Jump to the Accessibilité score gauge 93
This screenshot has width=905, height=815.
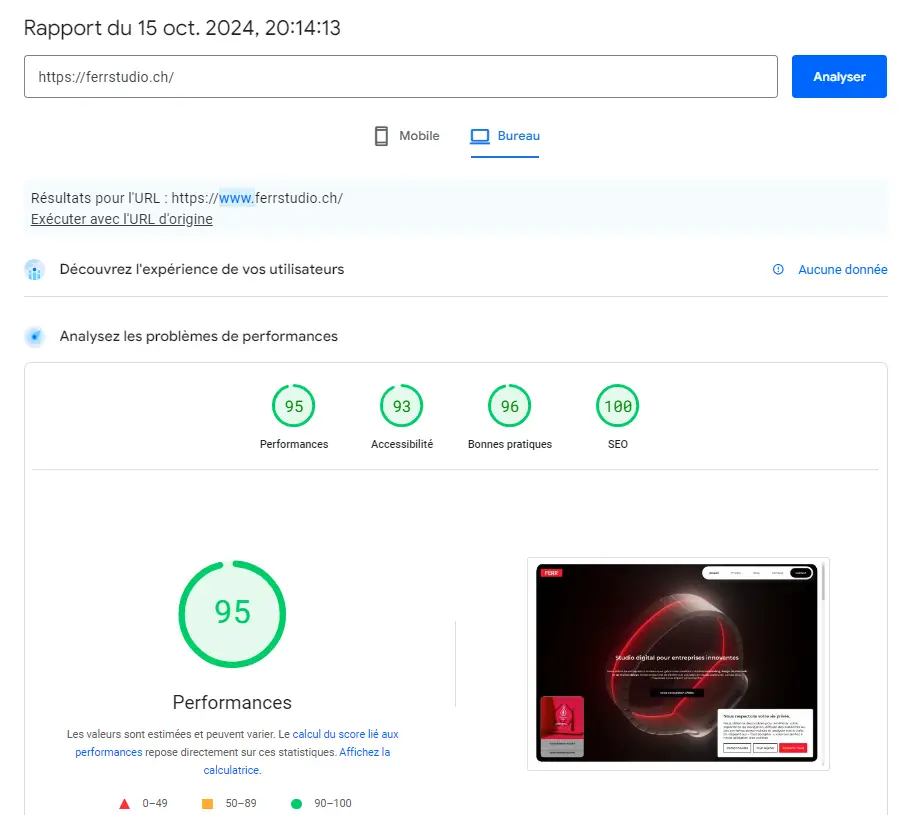[402, 406]
